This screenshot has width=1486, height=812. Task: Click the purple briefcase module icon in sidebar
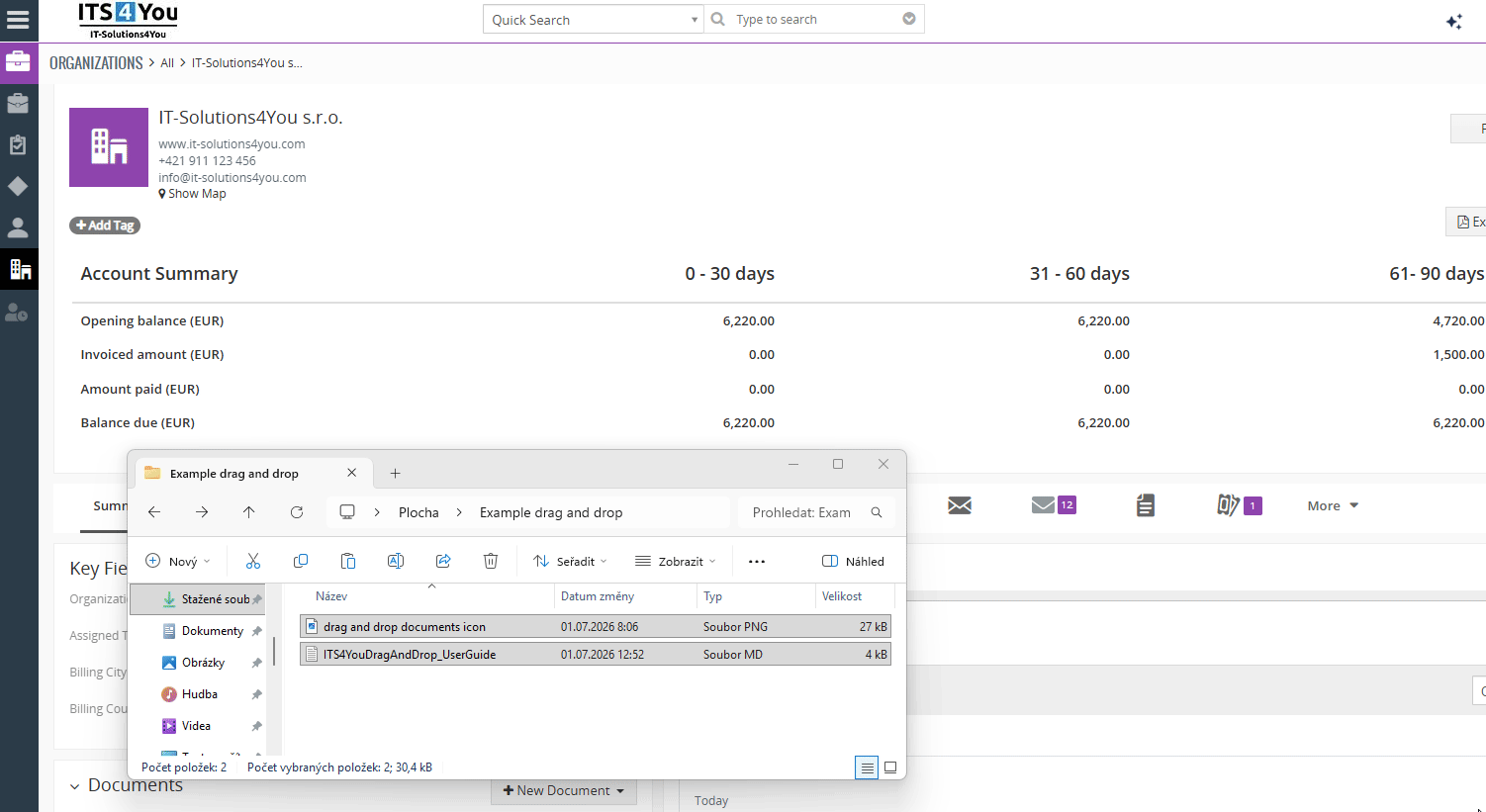point(18,62)
